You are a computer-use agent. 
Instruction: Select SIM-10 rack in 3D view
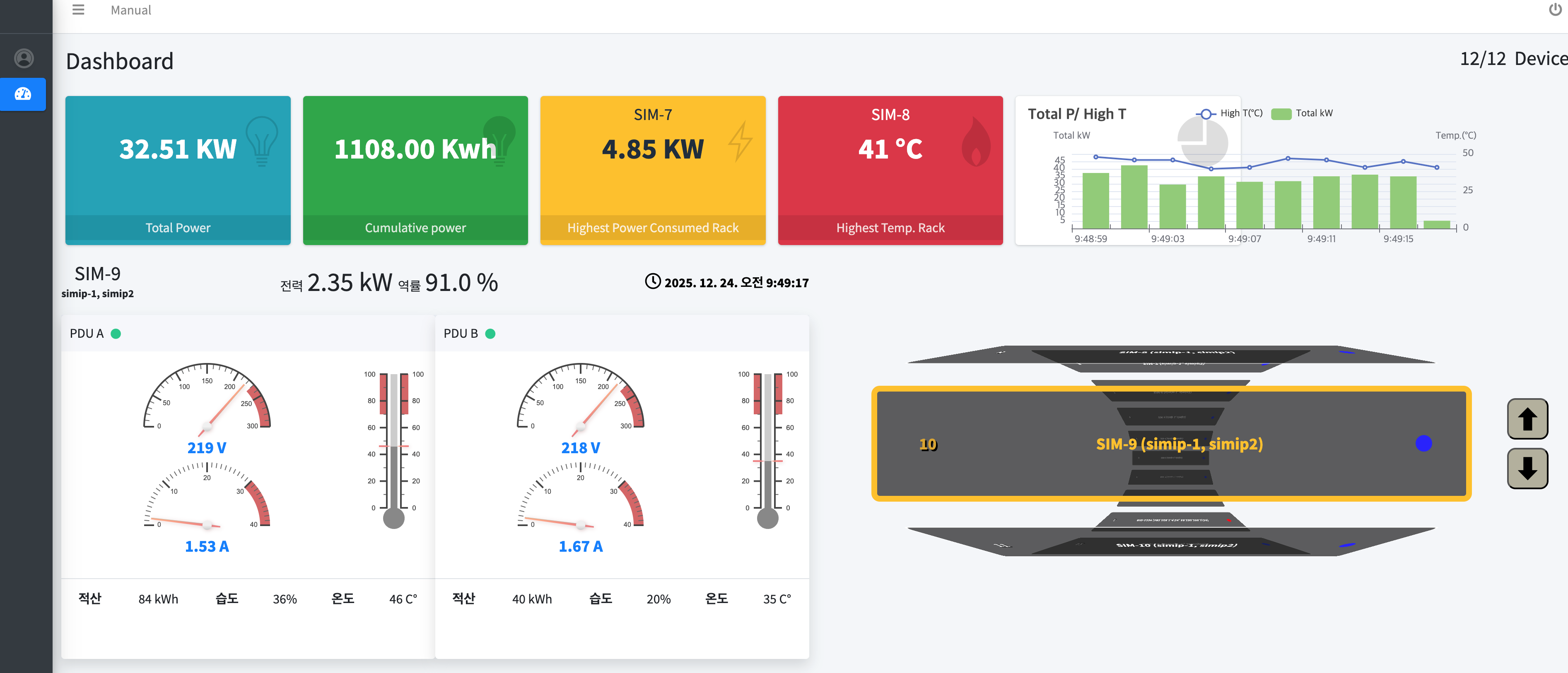[1176, 545]
